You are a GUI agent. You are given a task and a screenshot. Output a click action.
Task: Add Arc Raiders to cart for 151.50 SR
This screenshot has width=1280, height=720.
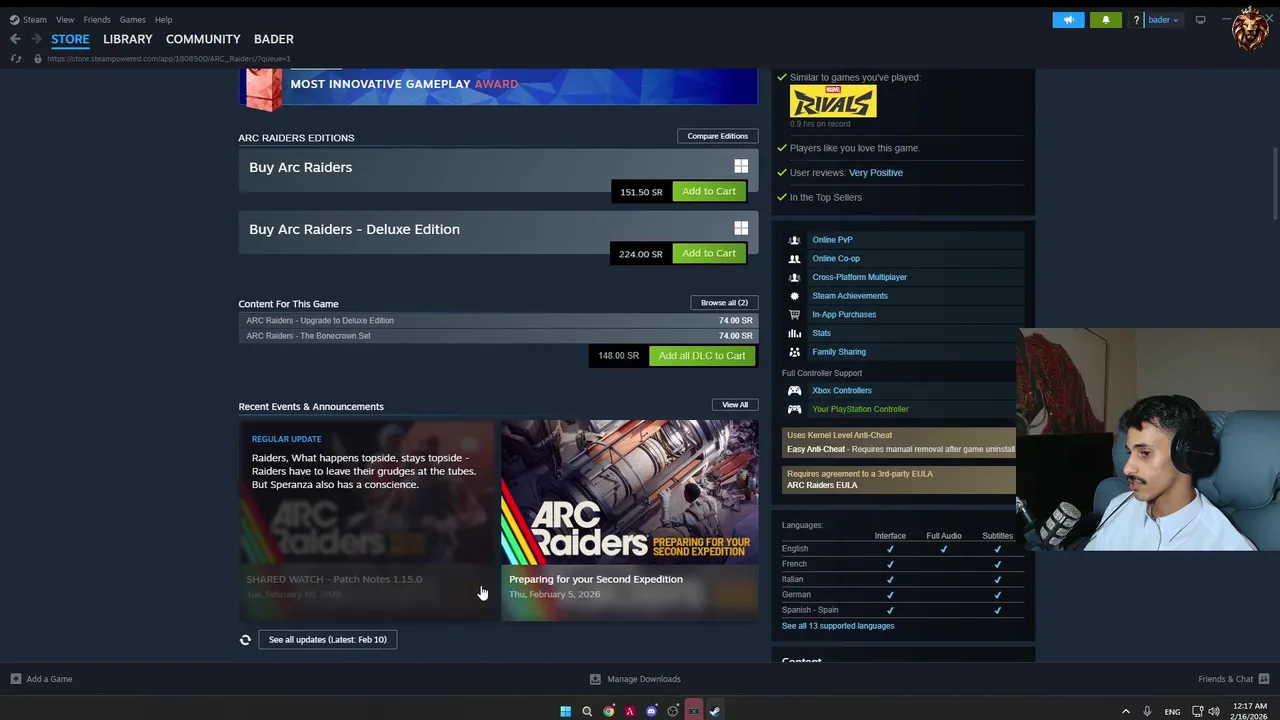pyautogui.click(x=709, y=191)
